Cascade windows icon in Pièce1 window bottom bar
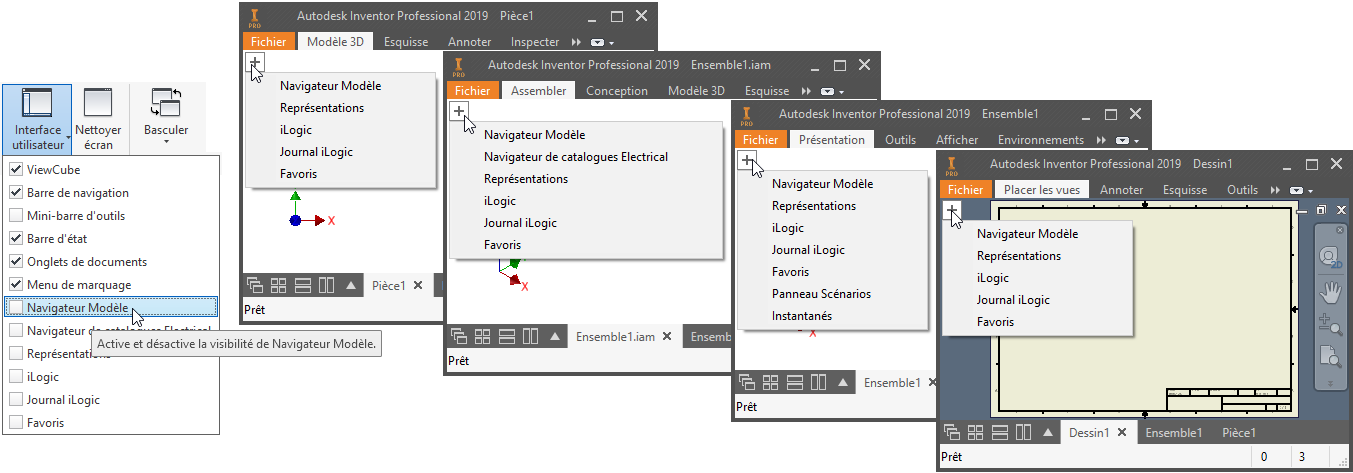The height and width of the screenshot is (473, 1353). coord(254,285)
